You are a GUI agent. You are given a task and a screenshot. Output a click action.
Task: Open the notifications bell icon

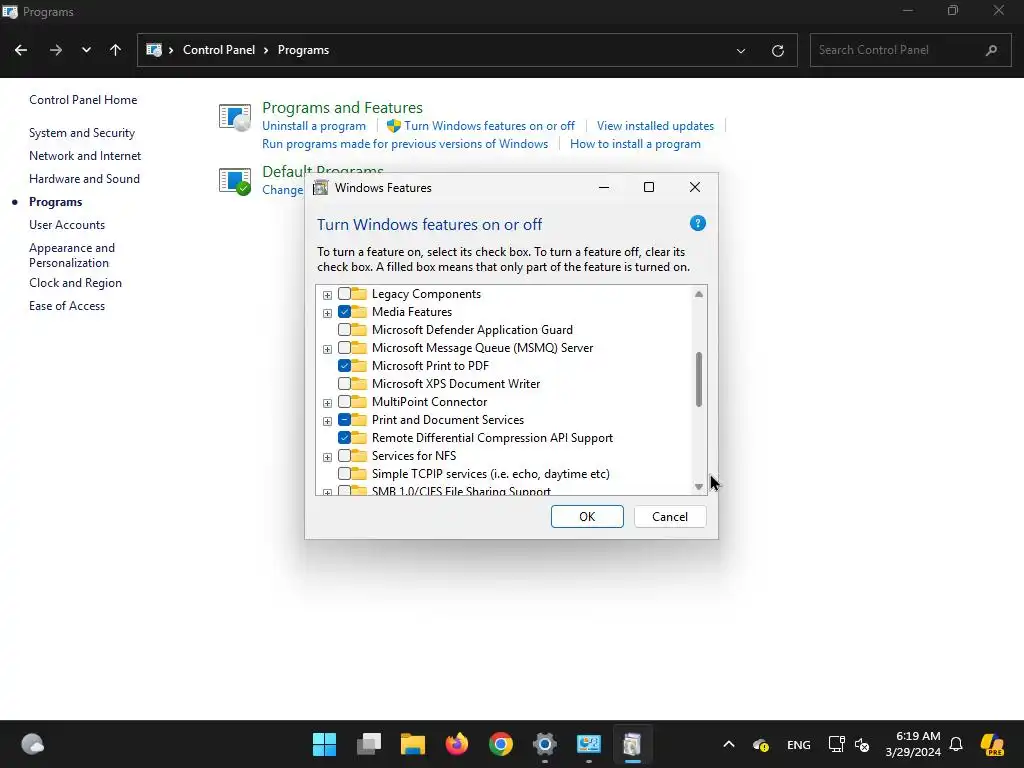point(956,744)
